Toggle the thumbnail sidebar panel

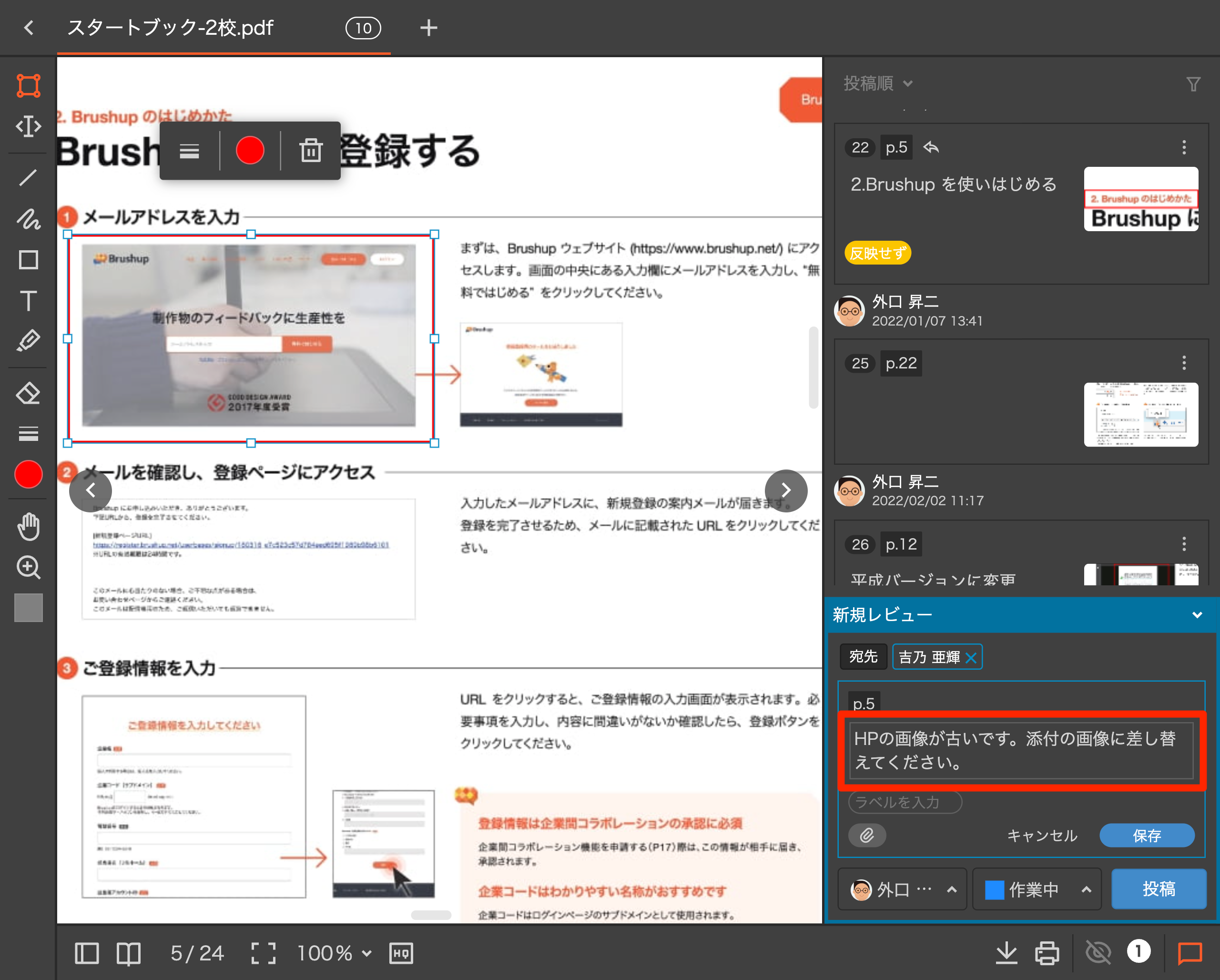pyautogui.click(x=87, y=953)
